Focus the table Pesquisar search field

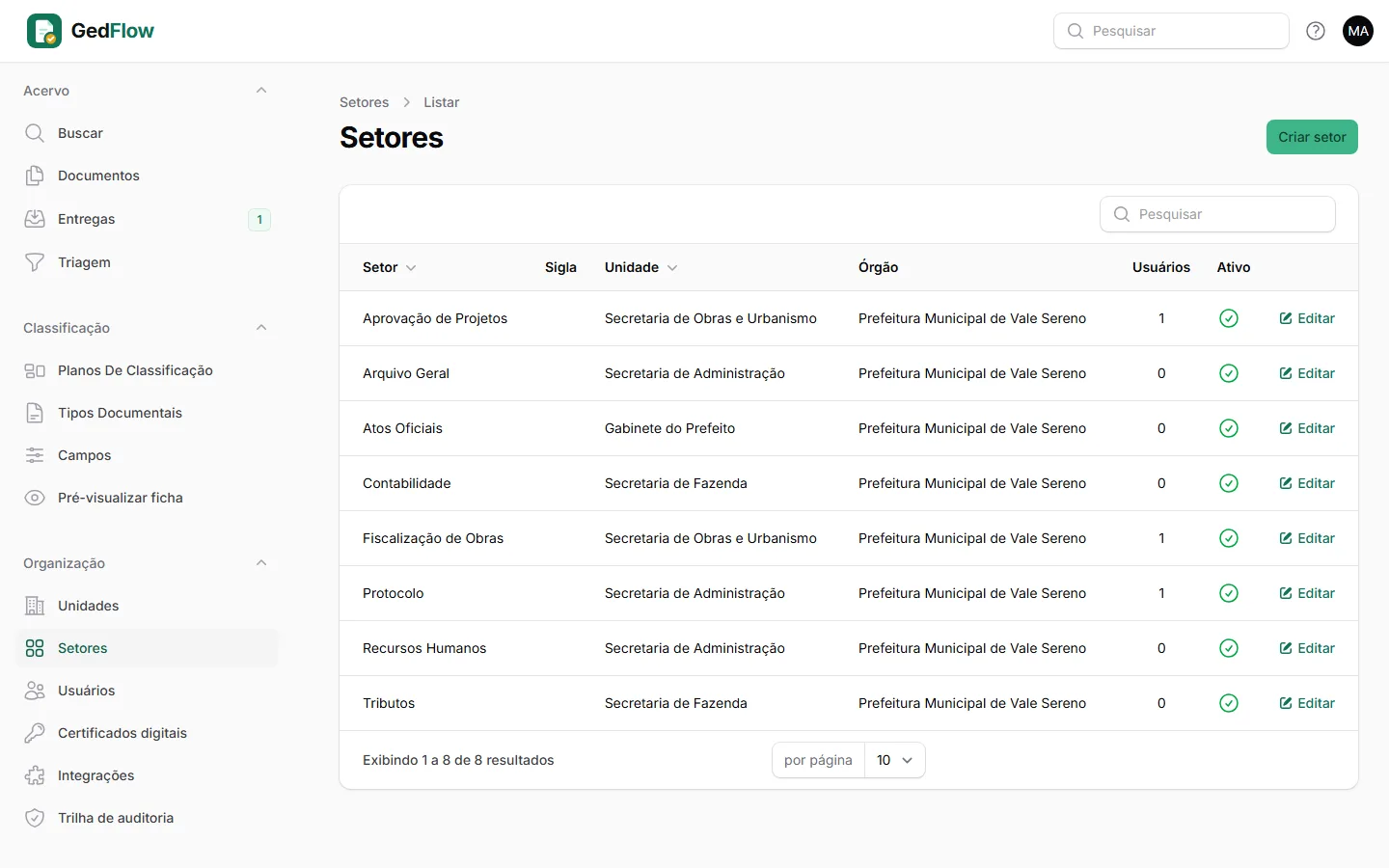(x=1217, y=214)
